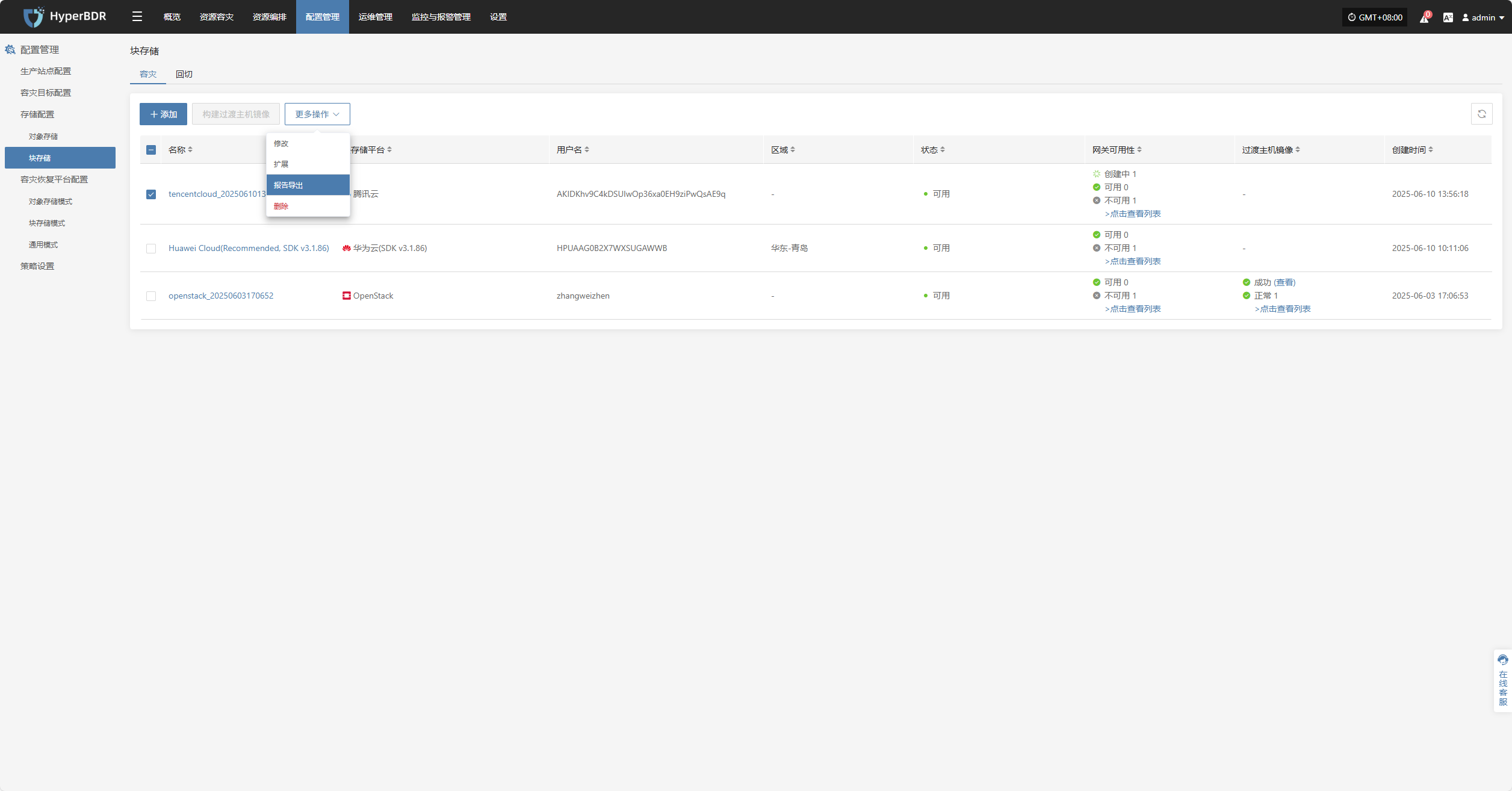Screen dimensions: 1512x791
Task: Open 概览 in top navigation
Action: coord(172,17)
